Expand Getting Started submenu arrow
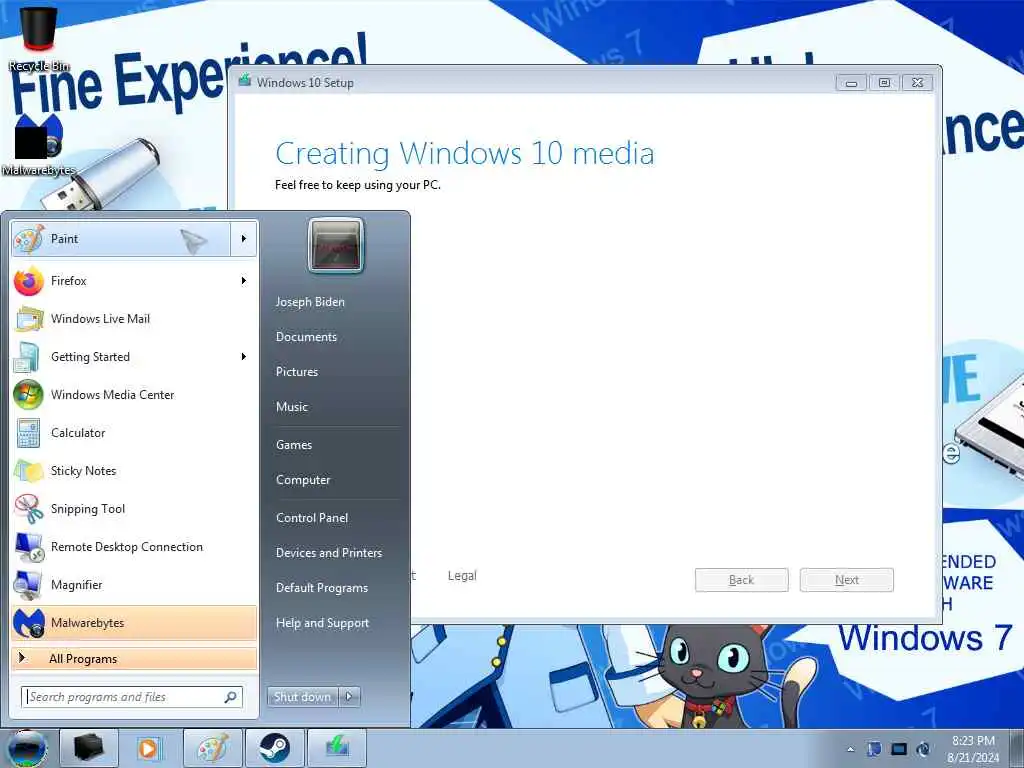The image size is (1024, 768). click(244, 357)
